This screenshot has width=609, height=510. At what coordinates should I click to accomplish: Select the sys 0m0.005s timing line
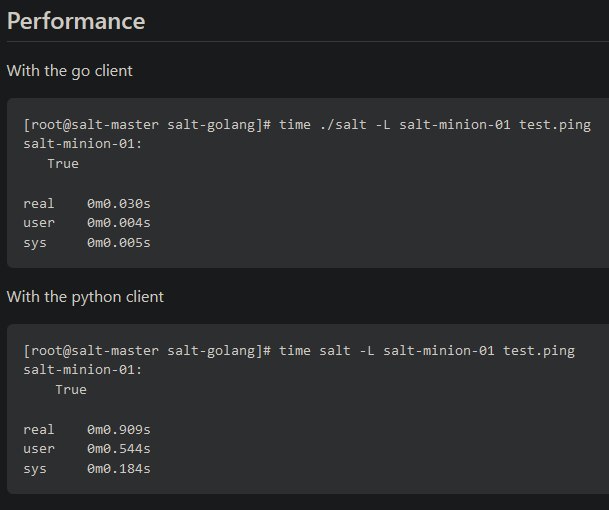click(x=87, y=243)
